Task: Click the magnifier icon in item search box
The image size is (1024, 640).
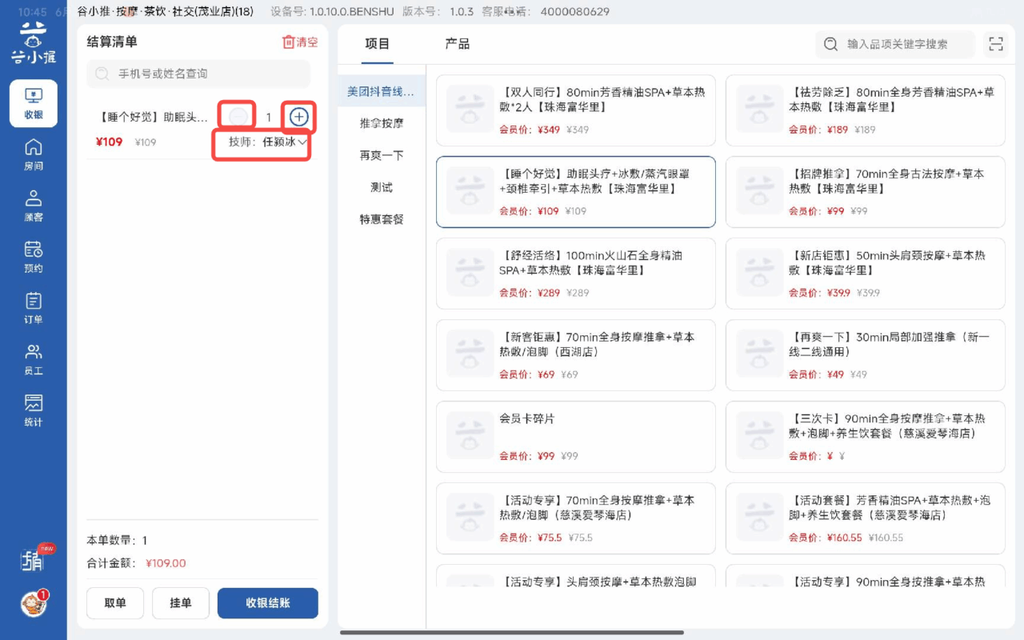Action: 830,44
